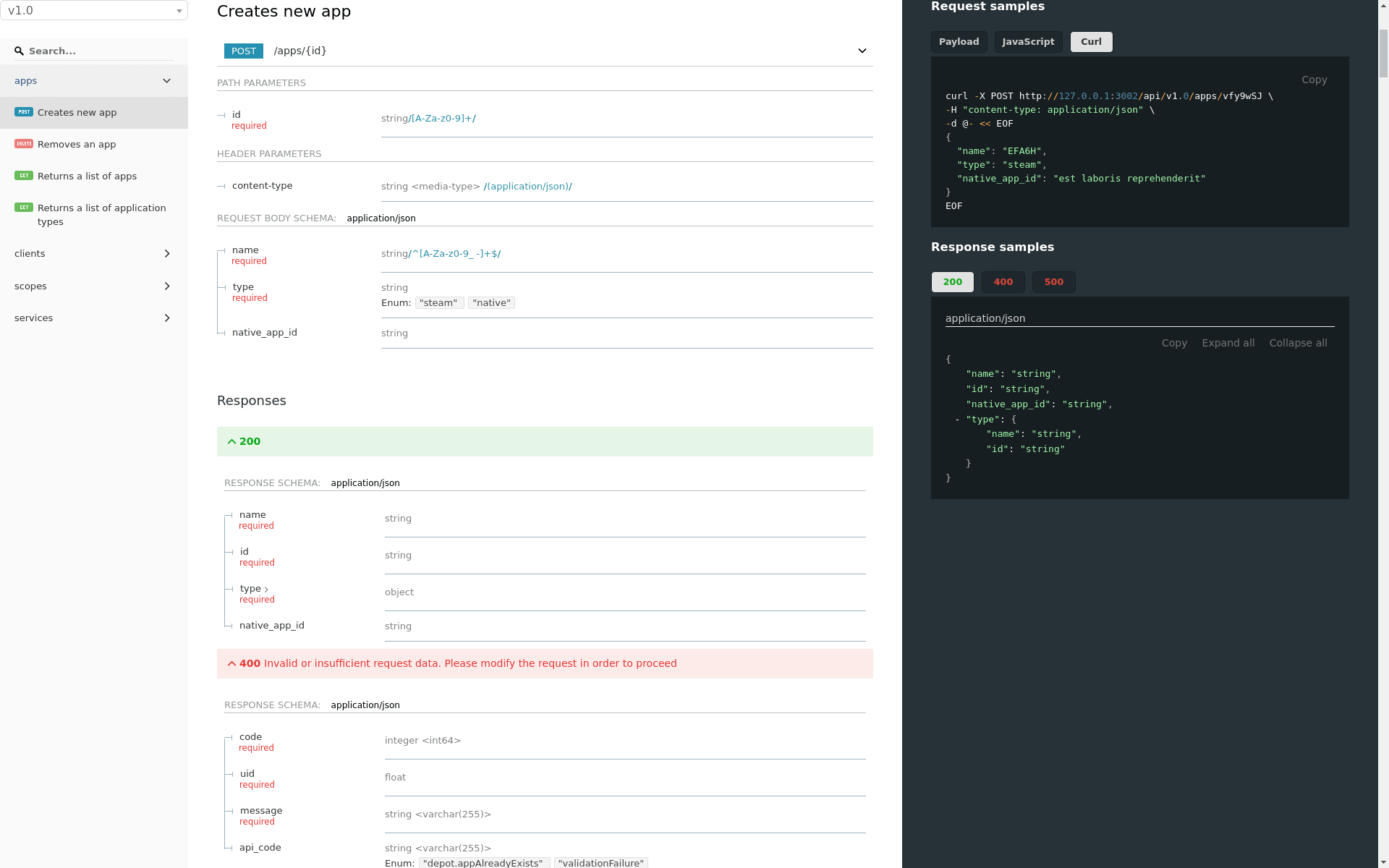The height and width of the screenshot is (868, 1389).
Task: Toggle the 200 response sample tab
Action: pos(953,282)
